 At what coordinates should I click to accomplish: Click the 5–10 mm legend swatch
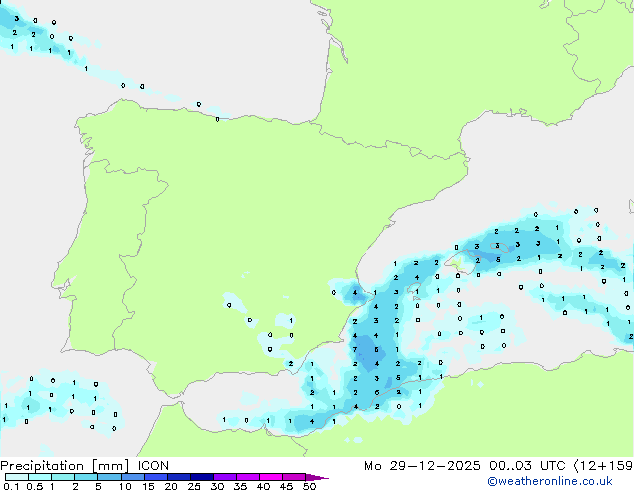tap(109, 477)
